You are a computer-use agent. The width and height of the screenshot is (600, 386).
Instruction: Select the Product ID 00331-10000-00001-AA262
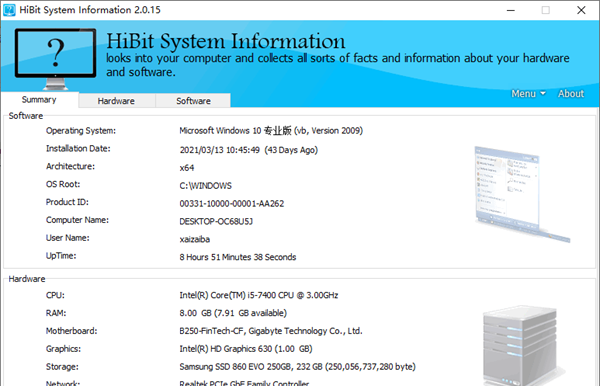(x=232, y=204)
